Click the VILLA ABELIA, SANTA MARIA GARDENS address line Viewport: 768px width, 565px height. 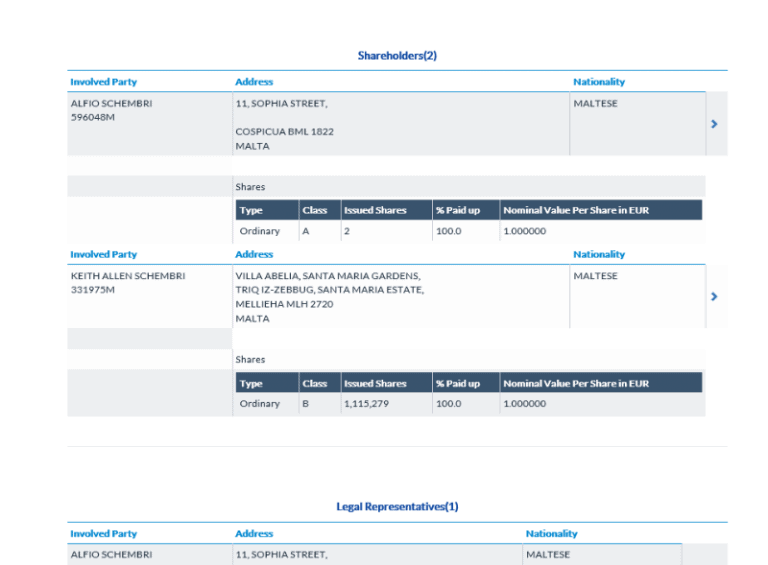tap(328, 276)
